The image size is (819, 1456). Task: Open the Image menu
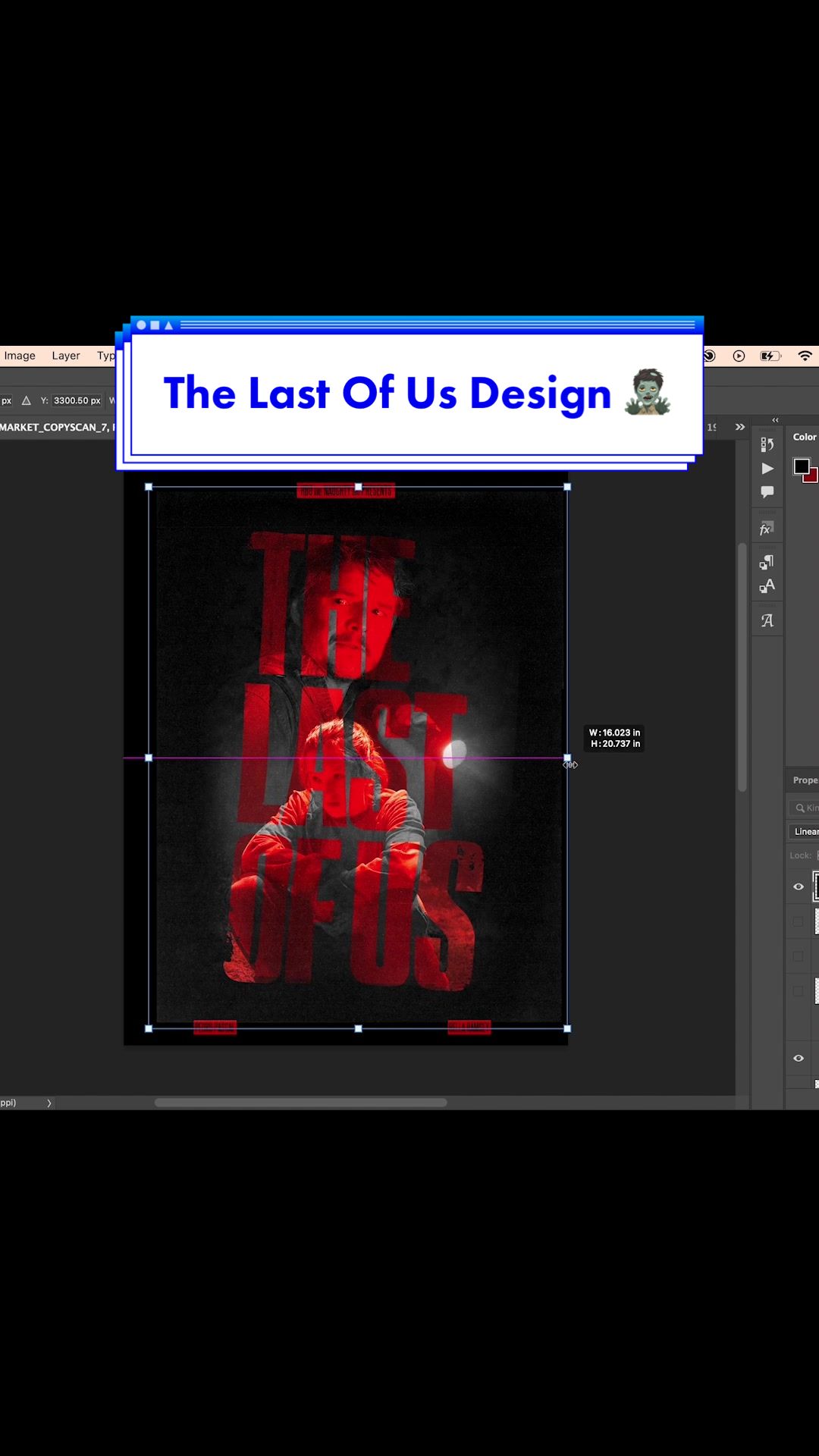(20, 356)
